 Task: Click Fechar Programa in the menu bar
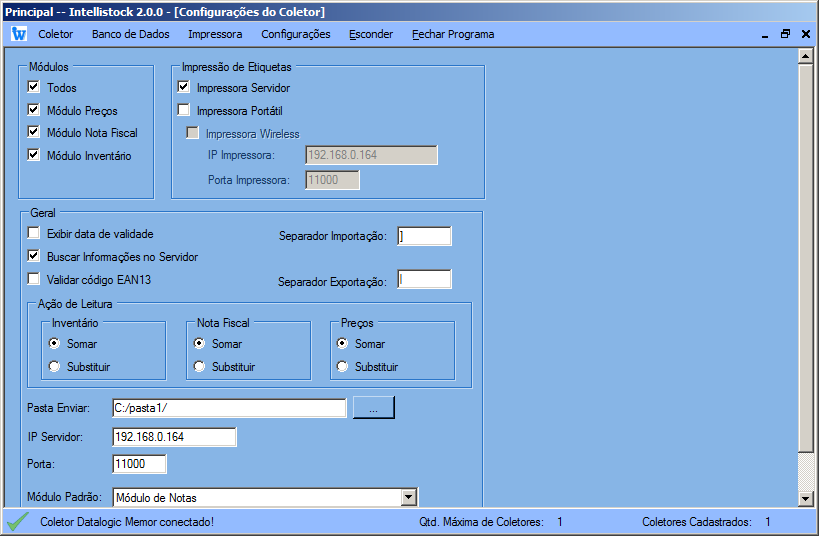tap(453, 34)
